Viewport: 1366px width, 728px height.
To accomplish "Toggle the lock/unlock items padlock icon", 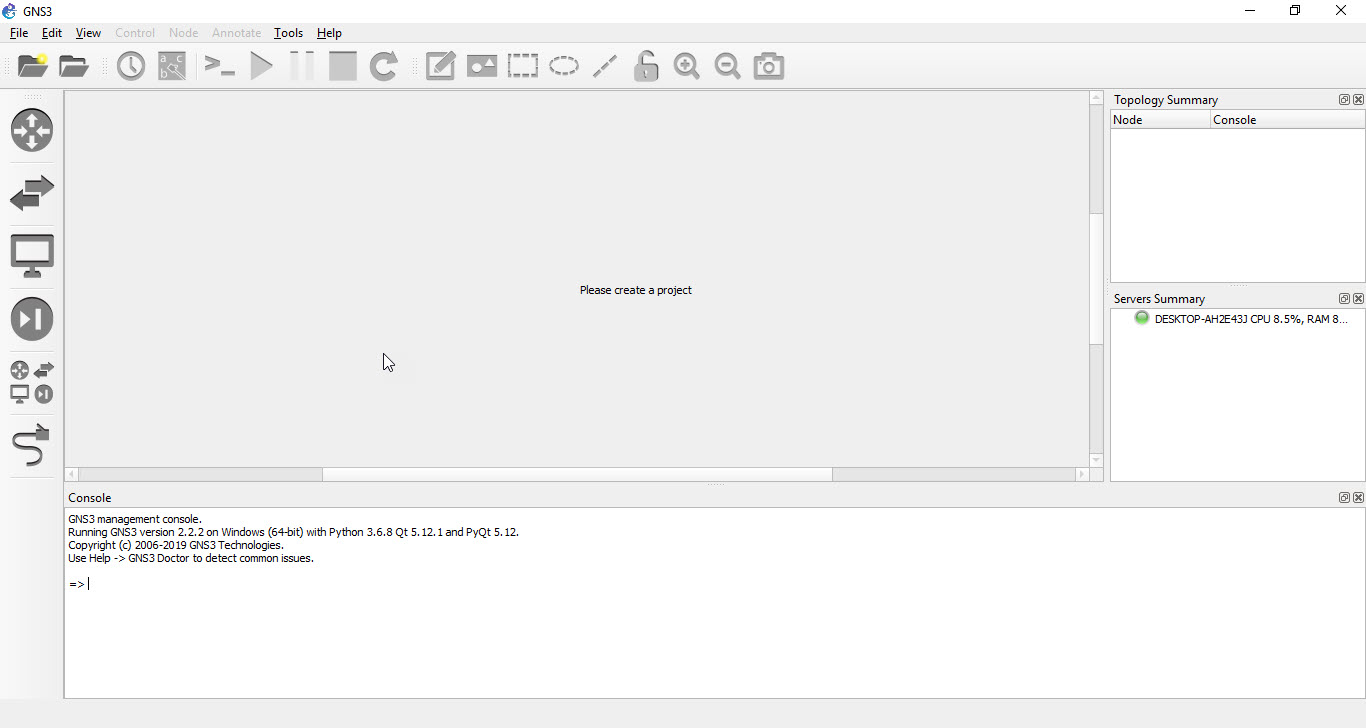I will point(646,66).
